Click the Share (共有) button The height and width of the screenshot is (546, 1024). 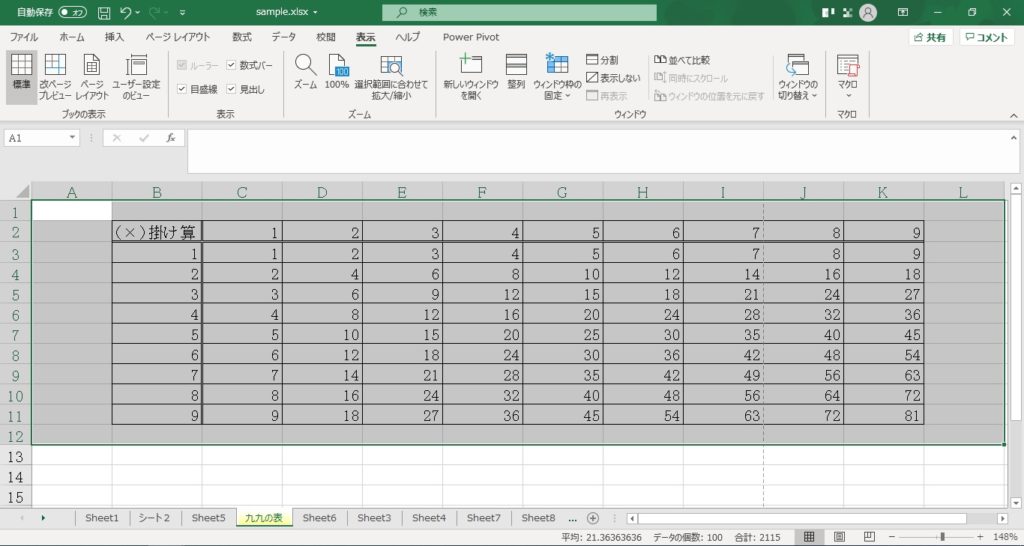(x=930, y=37)
